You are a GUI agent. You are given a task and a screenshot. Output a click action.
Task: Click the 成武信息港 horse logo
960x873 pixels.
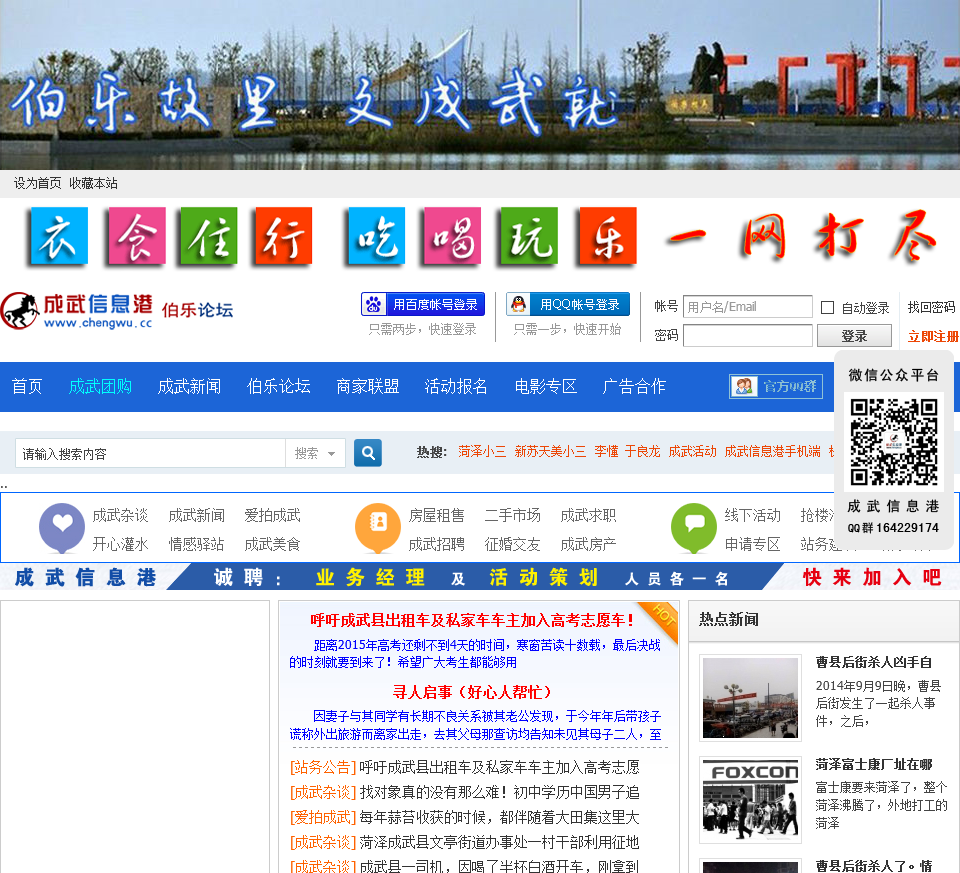click(x=77, y=310)
